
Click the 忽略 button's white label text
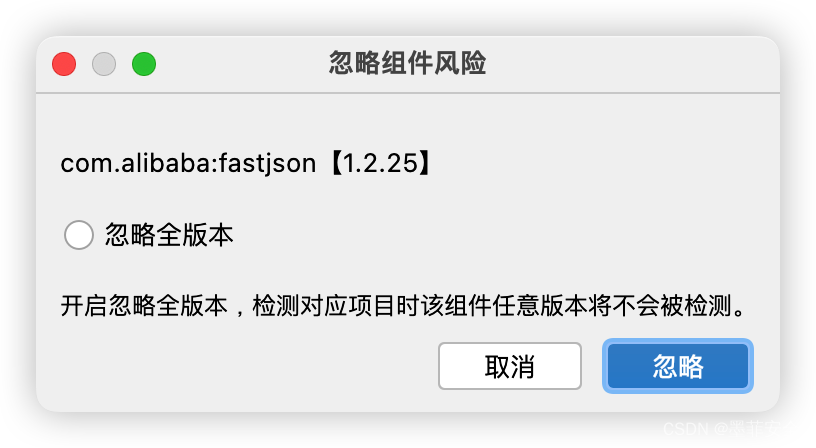678,366
